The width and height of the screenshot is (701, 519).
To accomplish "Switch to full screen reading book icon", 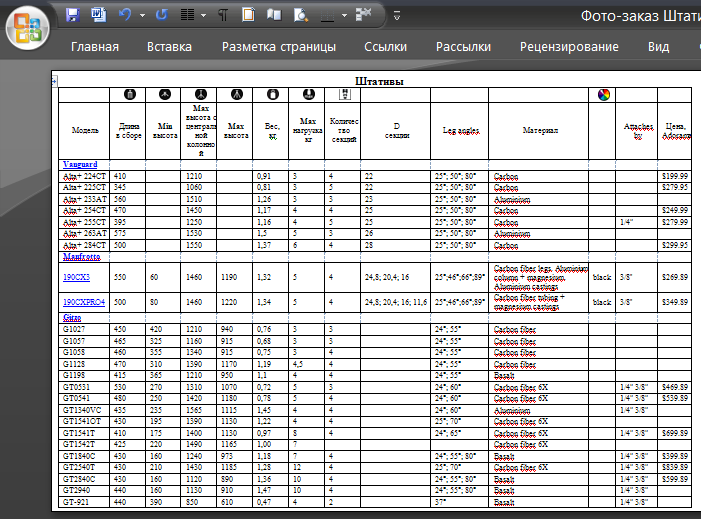I will coord(274,15).
